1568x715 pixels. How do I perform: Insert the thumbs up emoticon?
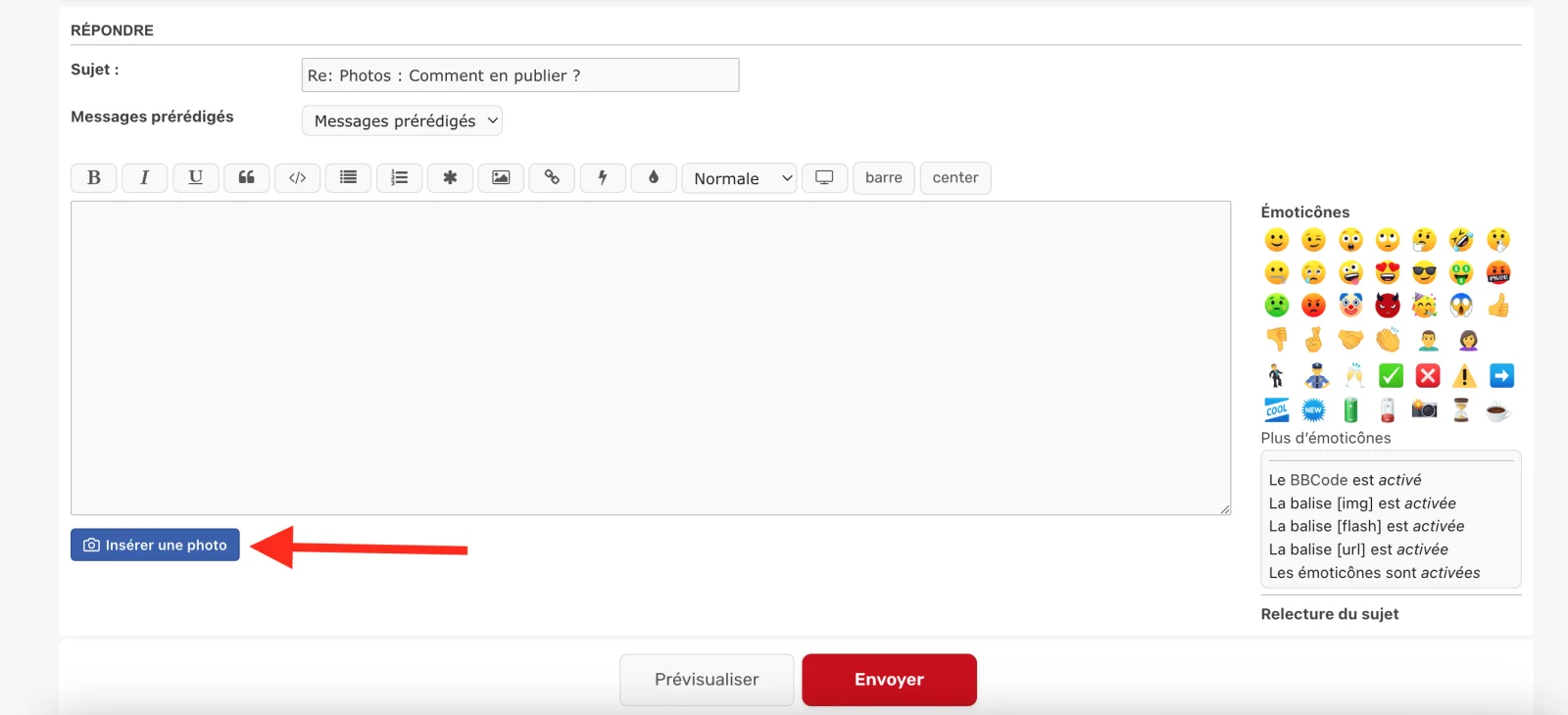click(1498, 306)
